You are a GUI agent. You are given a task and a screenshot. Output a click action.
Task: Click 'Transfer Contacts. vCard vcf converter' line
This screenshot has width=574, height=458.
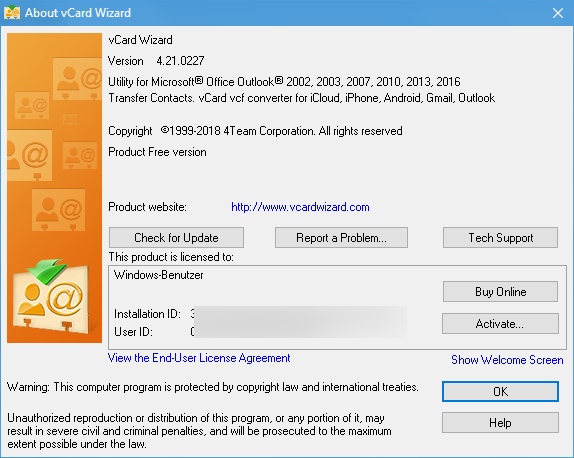[x=302, y=98]
